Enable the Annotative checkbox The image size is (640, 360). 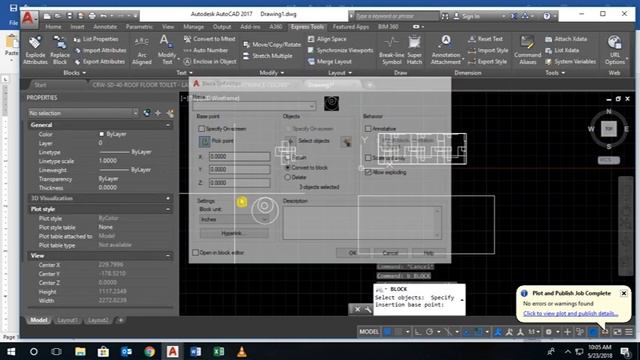(368, 129)
